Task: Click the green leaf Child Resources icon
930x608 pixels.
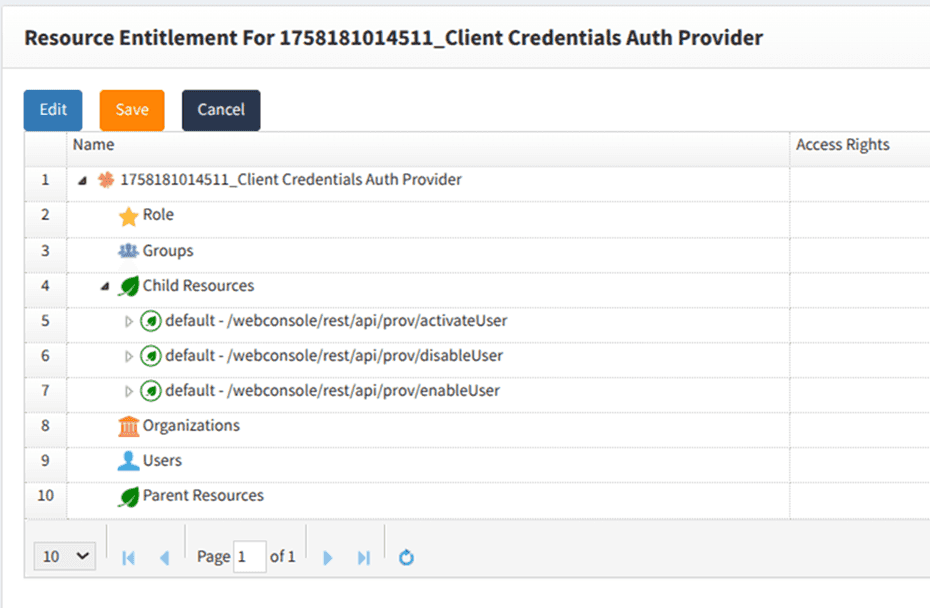Action: point(128,287)
